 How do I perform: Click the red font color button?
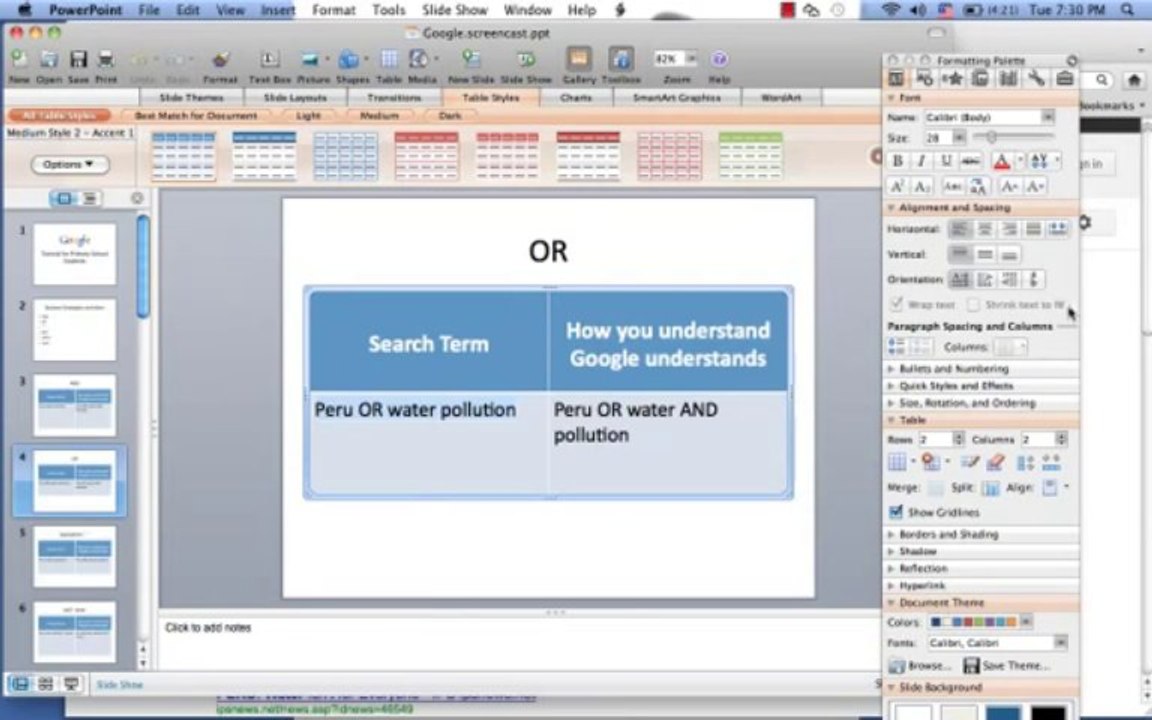click(x=1001, y=161)
